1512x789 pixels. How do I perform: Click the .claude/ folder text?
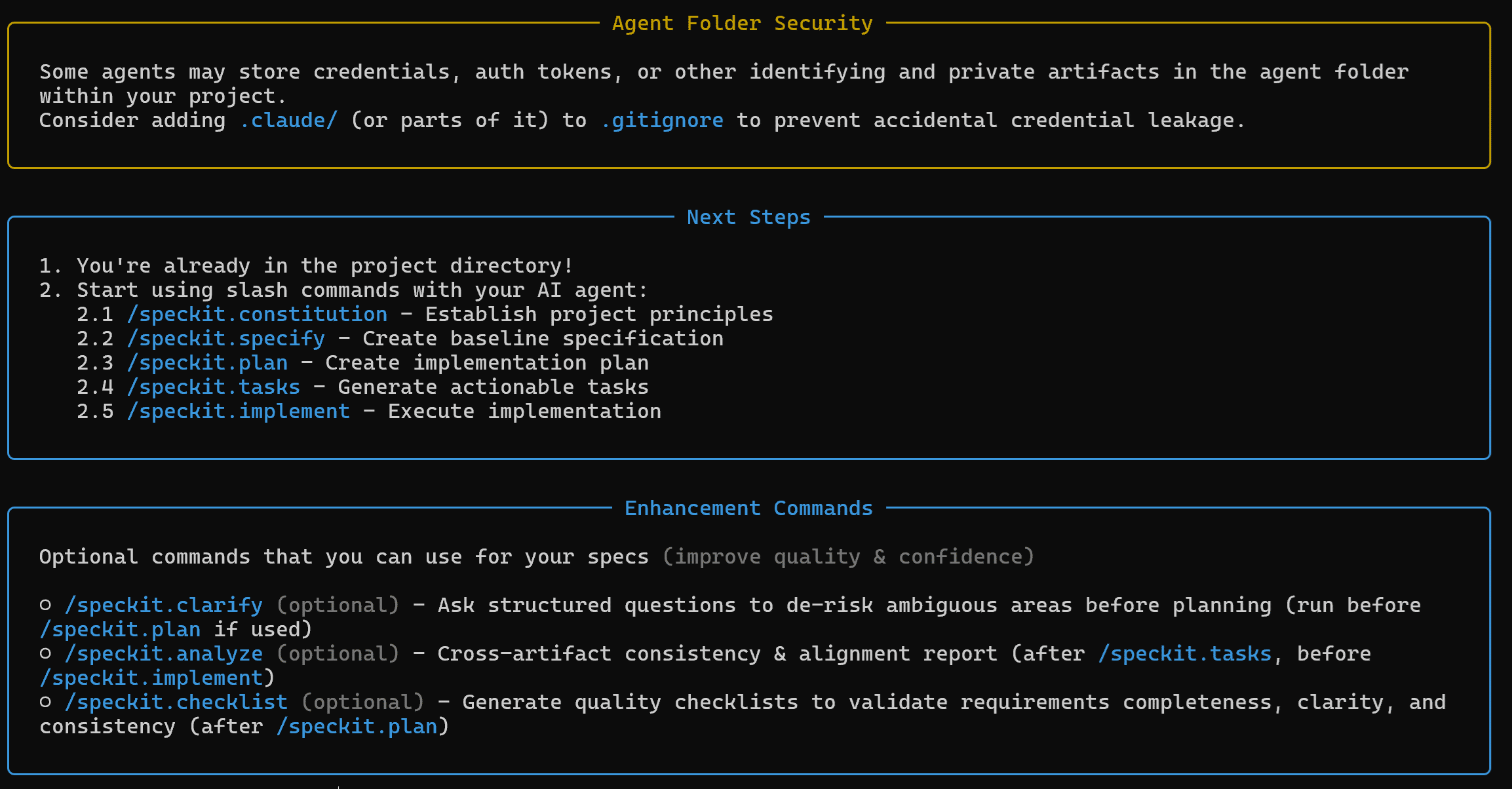click(x=288, y=121)
